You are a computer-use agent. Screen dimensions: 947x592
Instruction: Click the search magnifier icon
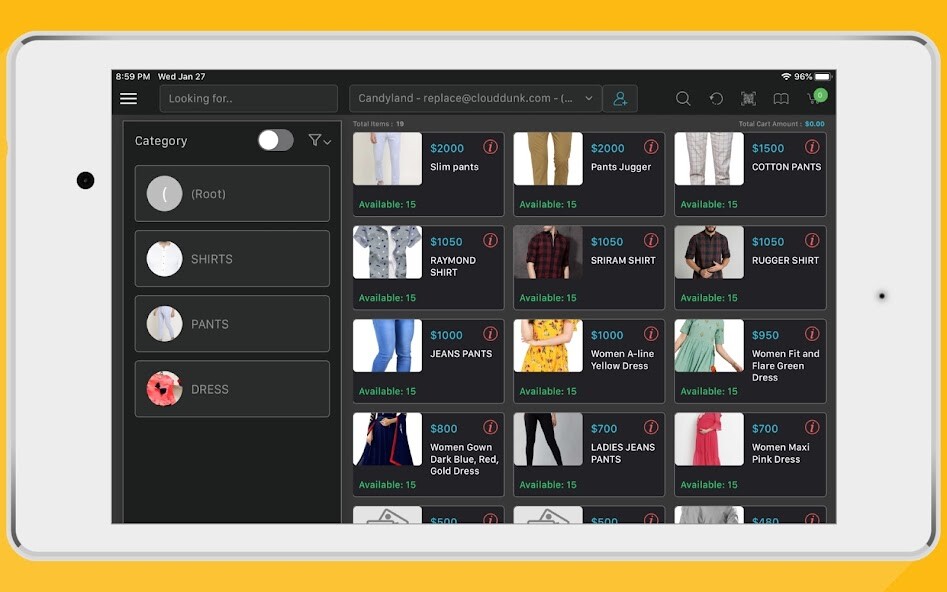(x=683, y=98)
